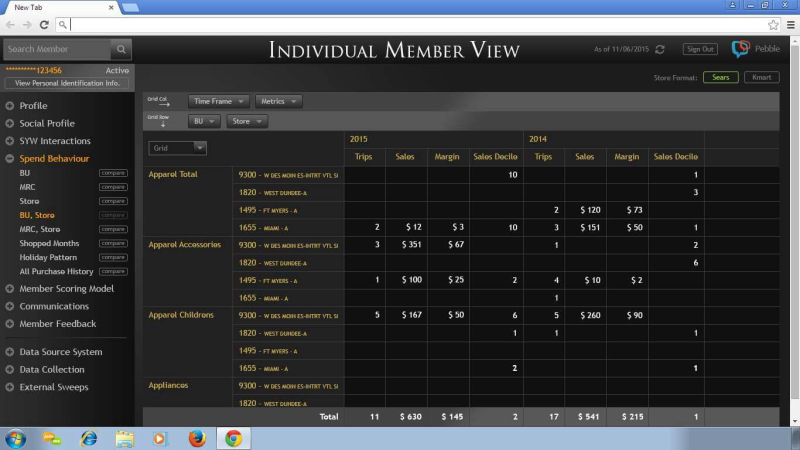This screenshot has width=800, height=450.
Task: Open Internet Explorer from taskbar
Action: [89, 438]
